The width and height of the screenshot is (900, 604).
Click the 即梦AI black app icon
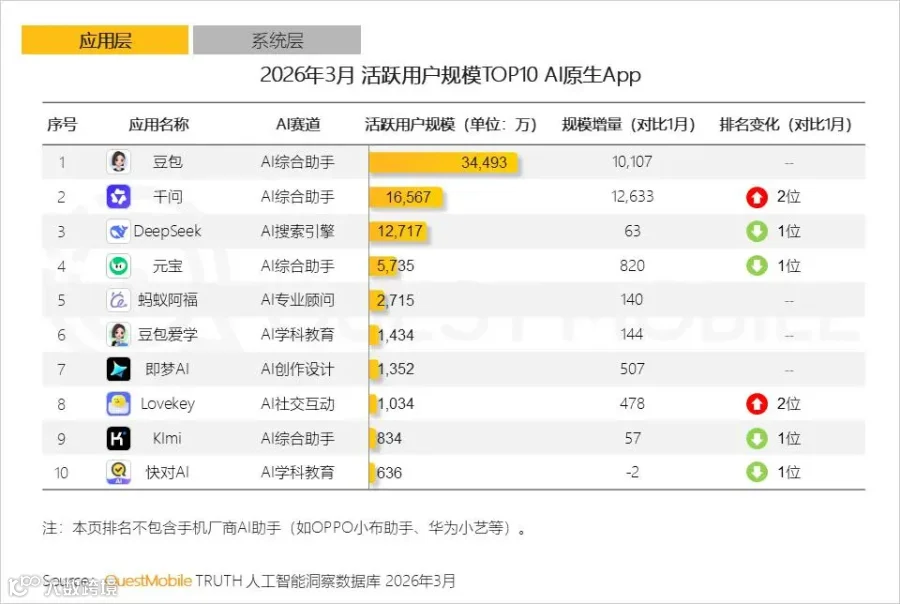point(118,369)
